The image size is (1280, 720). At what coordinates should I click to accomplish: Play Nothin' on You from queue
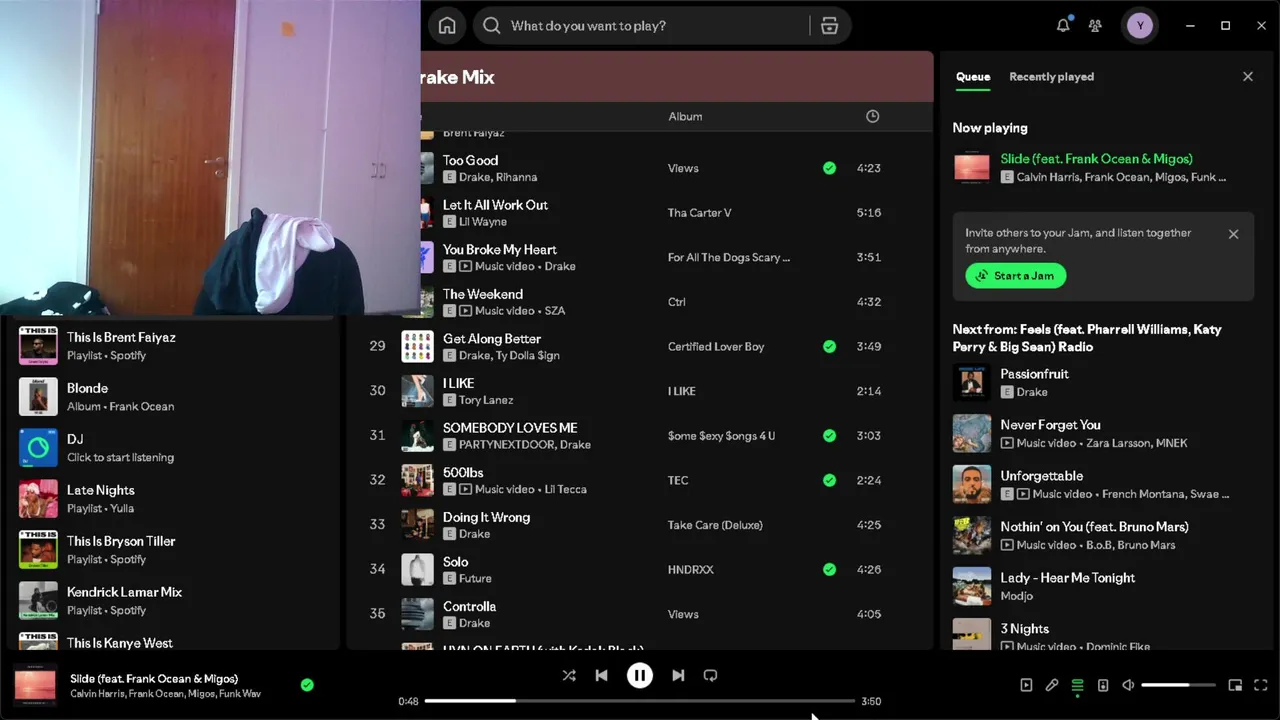(1102, 535)
